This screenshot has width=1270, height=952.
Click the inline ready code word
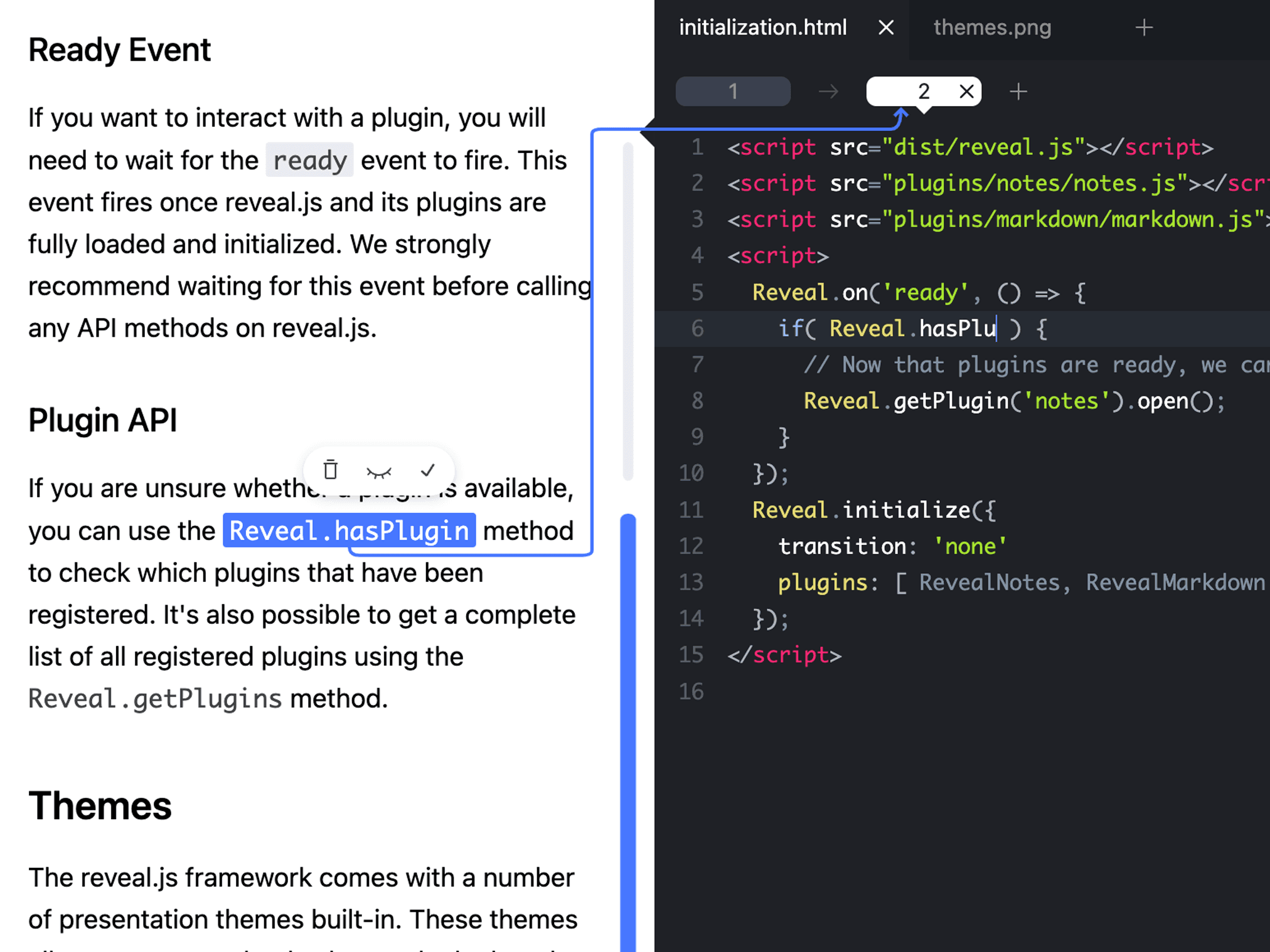(x=309, y=161)
